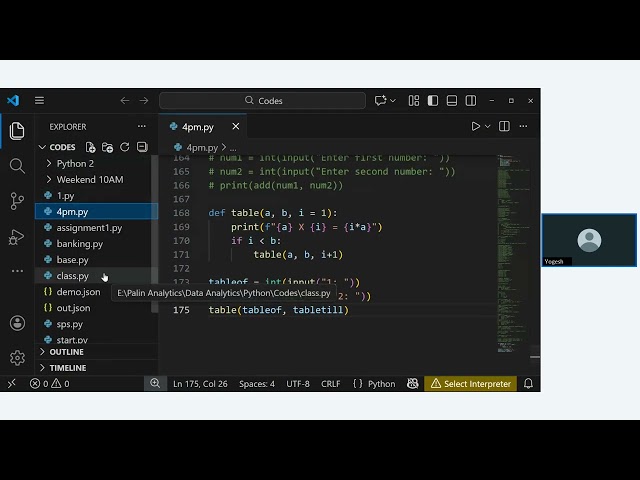The height and width of the screenshot is (480, 640).
Task: Open Customize Layout icon
Action: coord(414,100)
